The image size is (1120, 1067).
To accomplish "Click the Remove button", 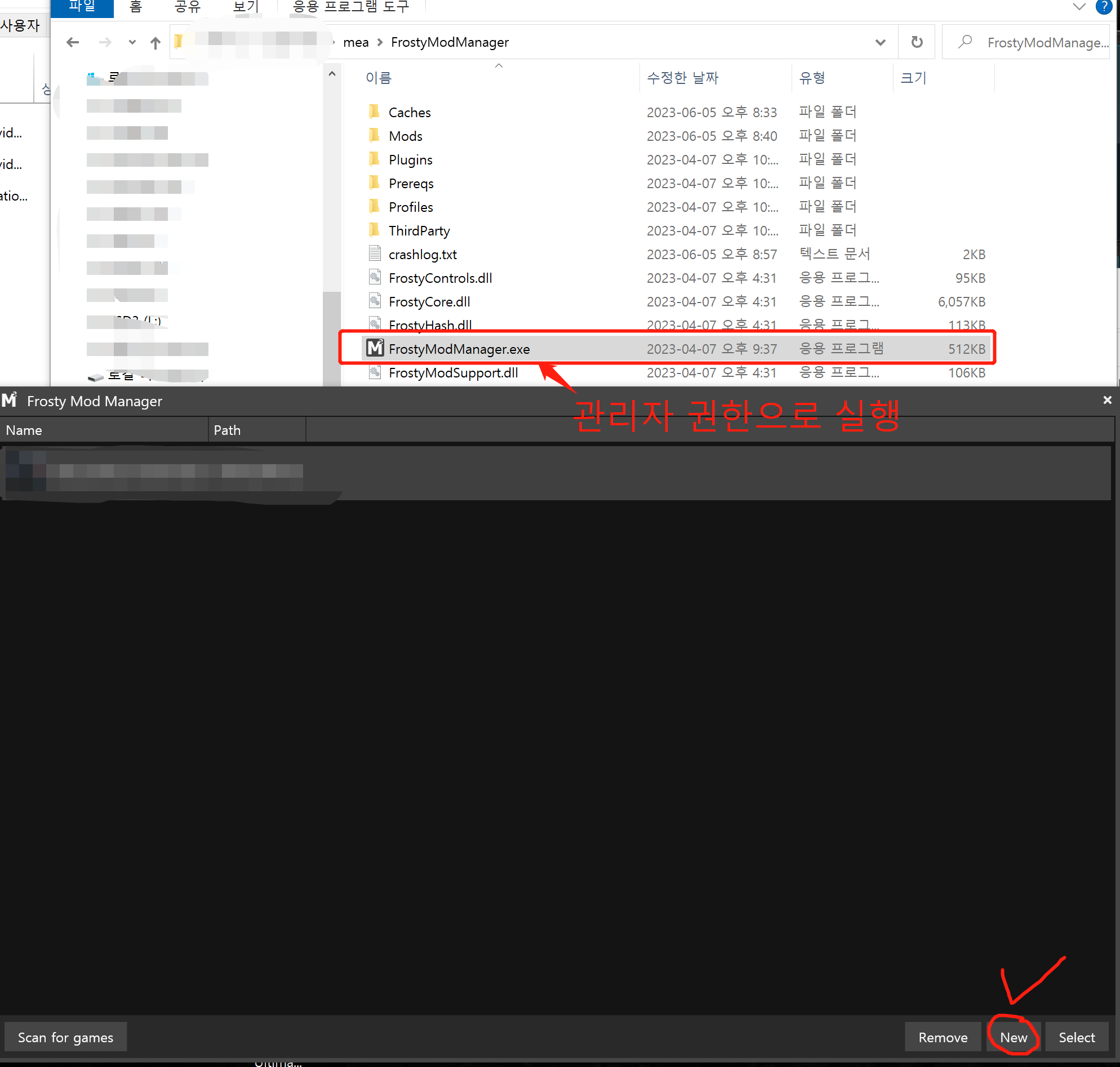I will click(943, 1038).
